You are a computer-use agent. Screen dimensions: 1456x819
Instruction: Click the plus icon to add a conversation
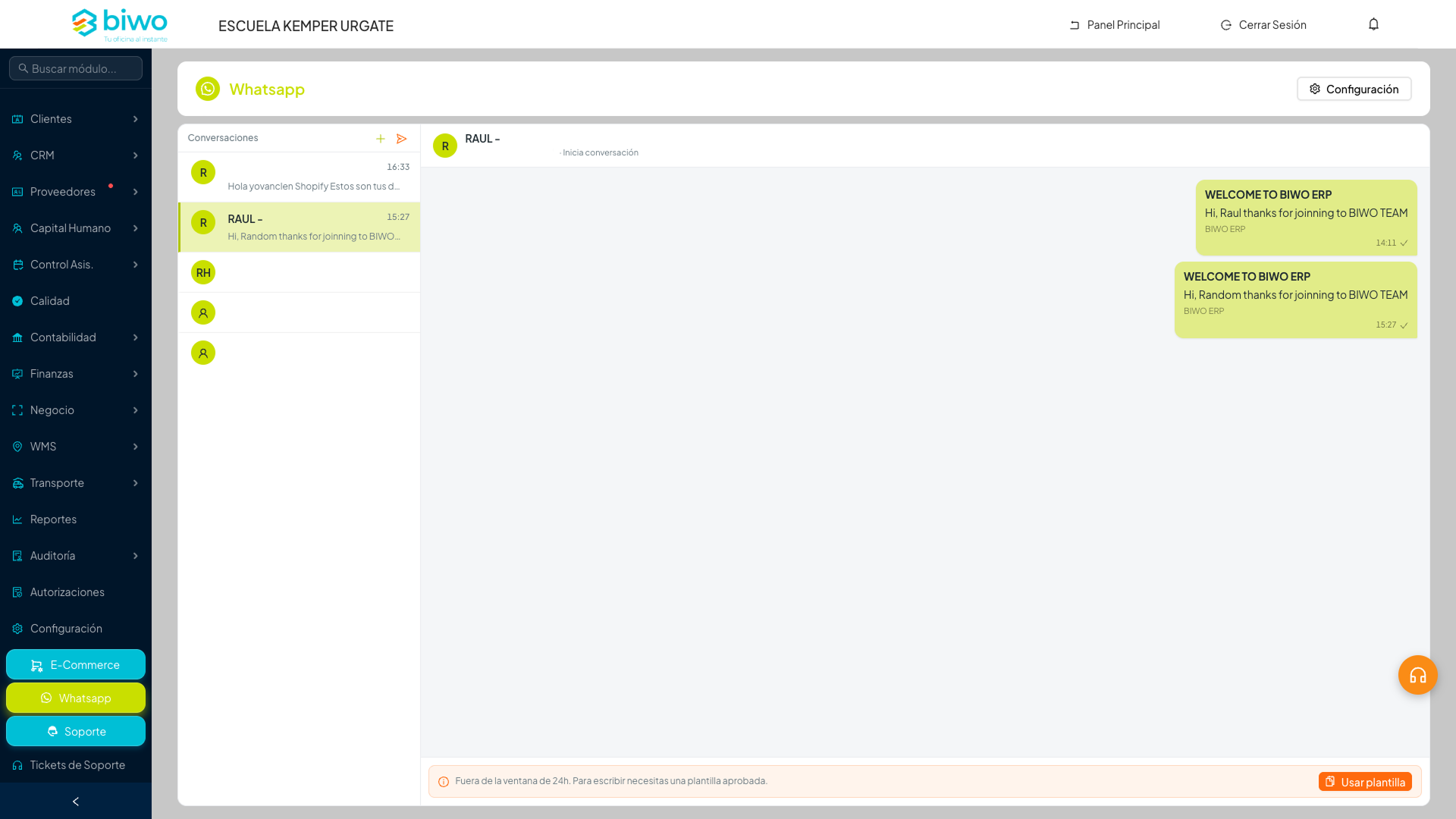tap(381, 139)
